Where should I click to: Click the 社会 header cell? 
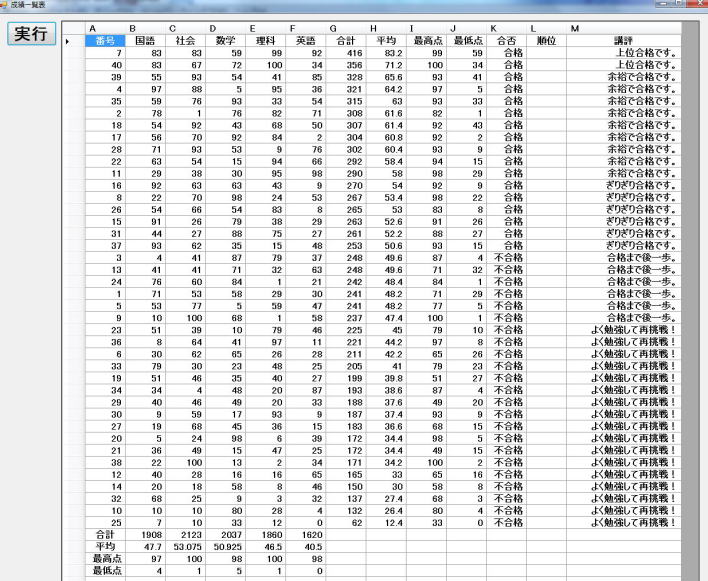pos(185,41)
